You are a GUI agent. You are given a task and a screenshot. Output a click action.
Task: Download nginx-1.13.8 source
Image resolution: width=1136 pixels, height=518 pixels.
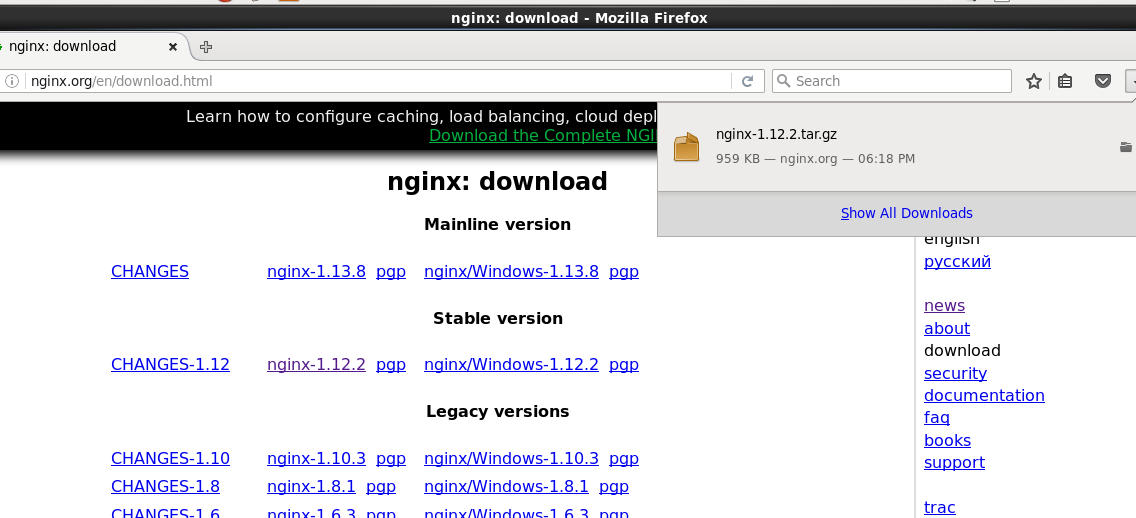(x=317, y=272)
